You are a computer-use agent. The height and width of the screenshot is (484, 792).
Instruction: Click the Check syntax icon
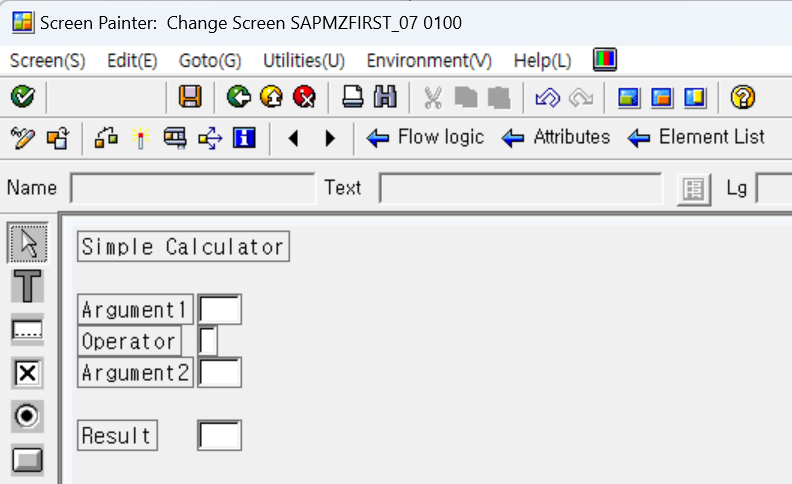pos(106,138)
